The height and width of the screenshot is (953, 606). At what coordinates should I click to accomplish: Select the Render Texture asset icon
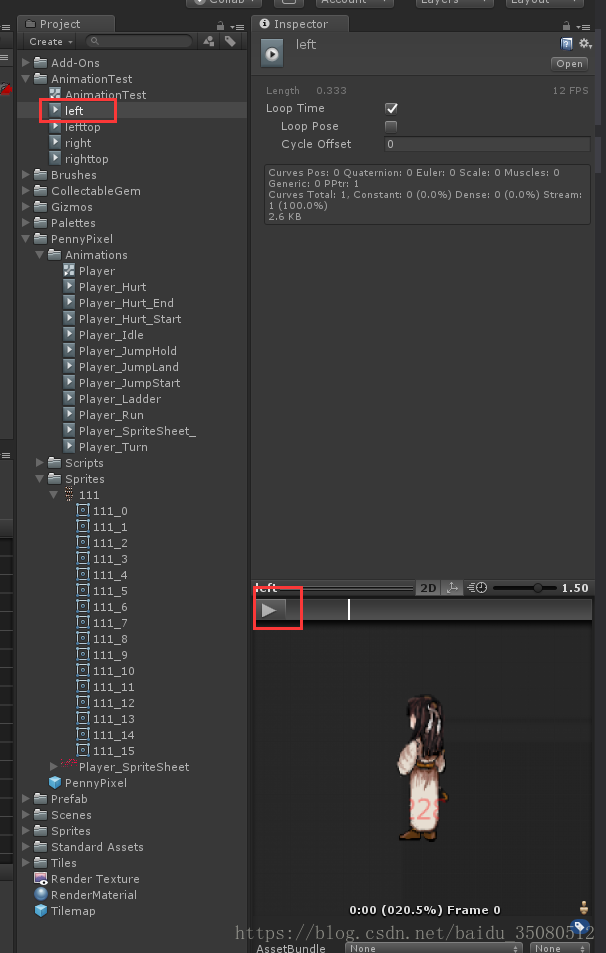click(x=41, y=879)
